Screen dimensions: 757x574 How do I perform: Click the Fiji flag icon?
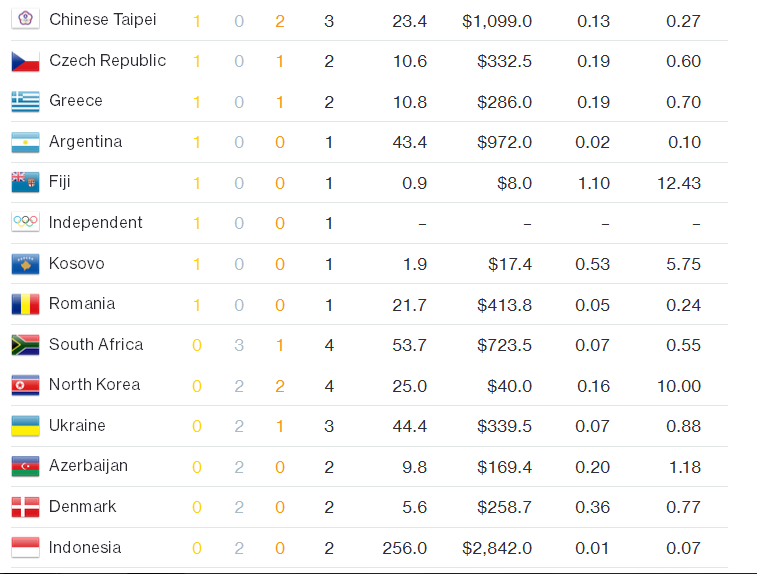[x=25, y=182]
